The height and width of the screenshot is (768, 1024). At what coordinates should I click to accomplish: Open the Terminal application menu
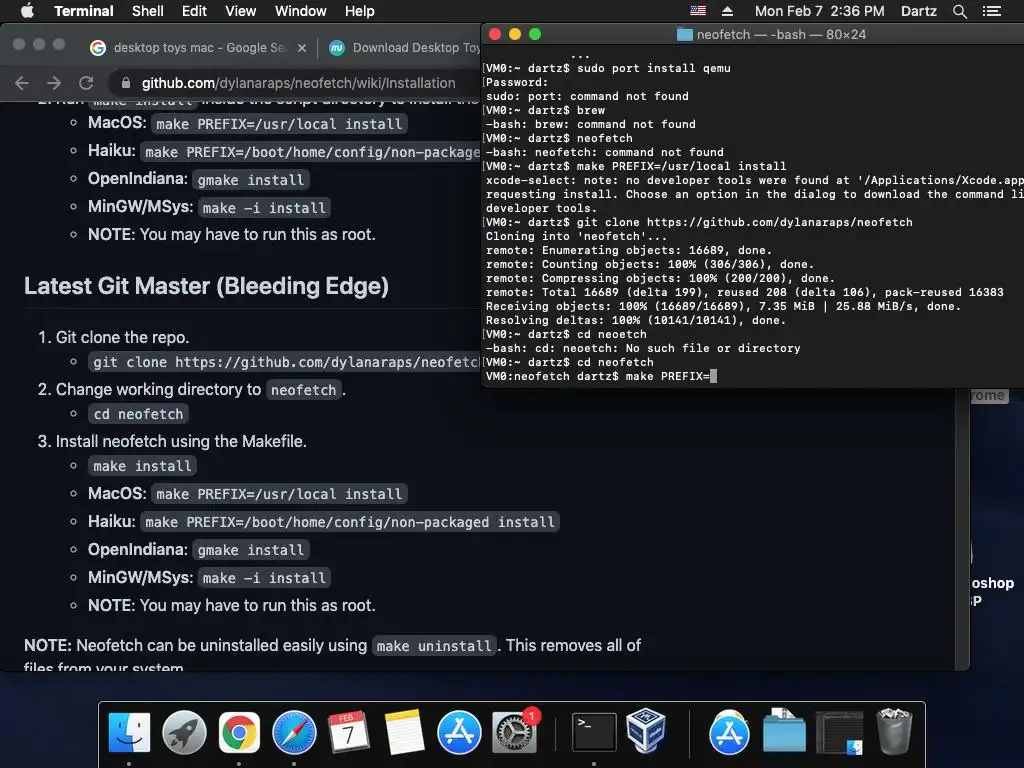pos(84,11)
